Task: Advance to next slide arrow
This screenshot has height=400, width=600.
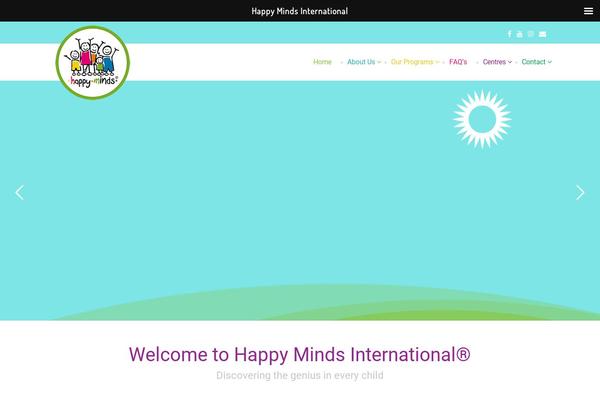Action: [x=580, y=193]
